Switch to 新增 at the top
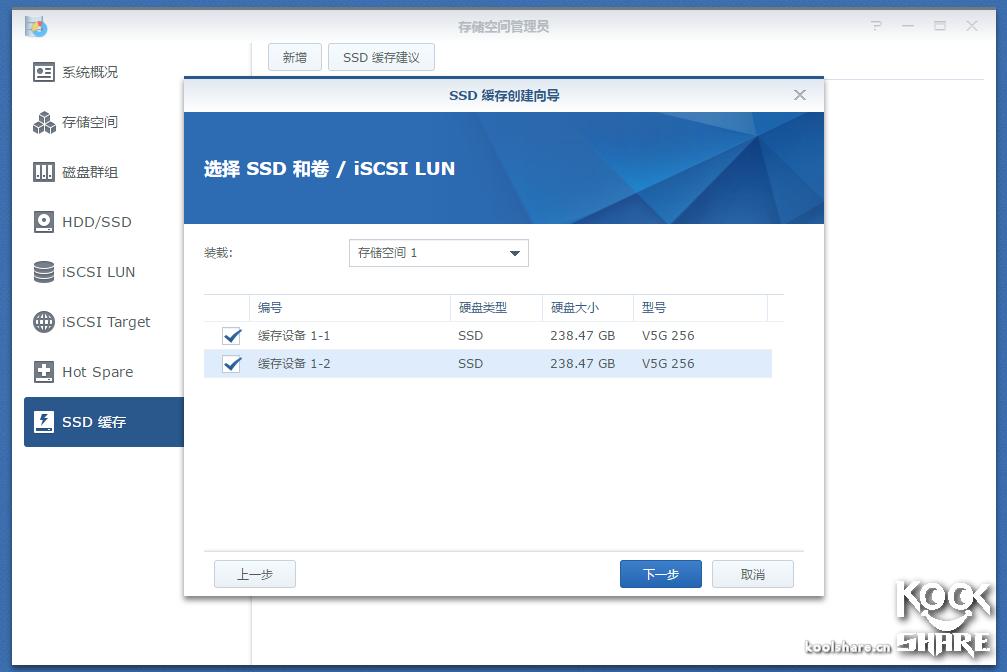 294,57
